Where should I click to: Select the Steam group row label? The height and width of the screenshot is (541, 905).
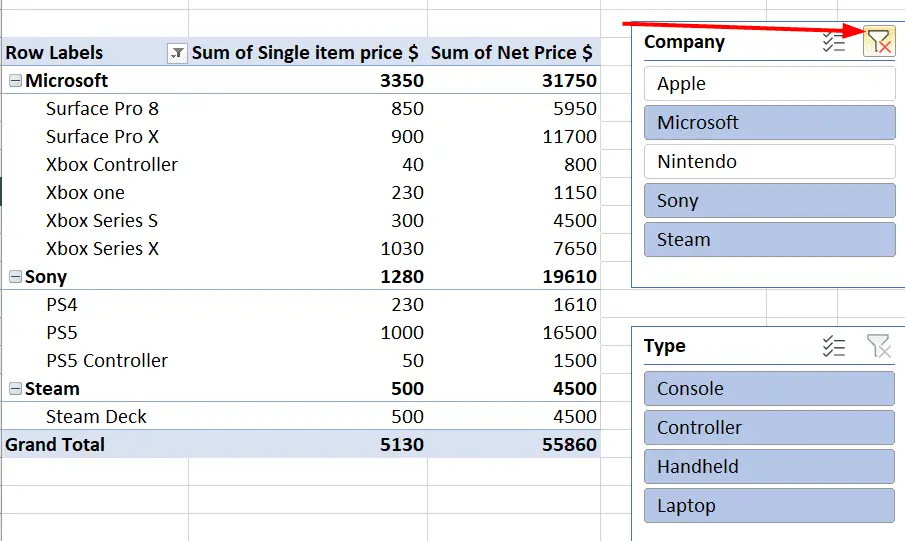(52, 389)
